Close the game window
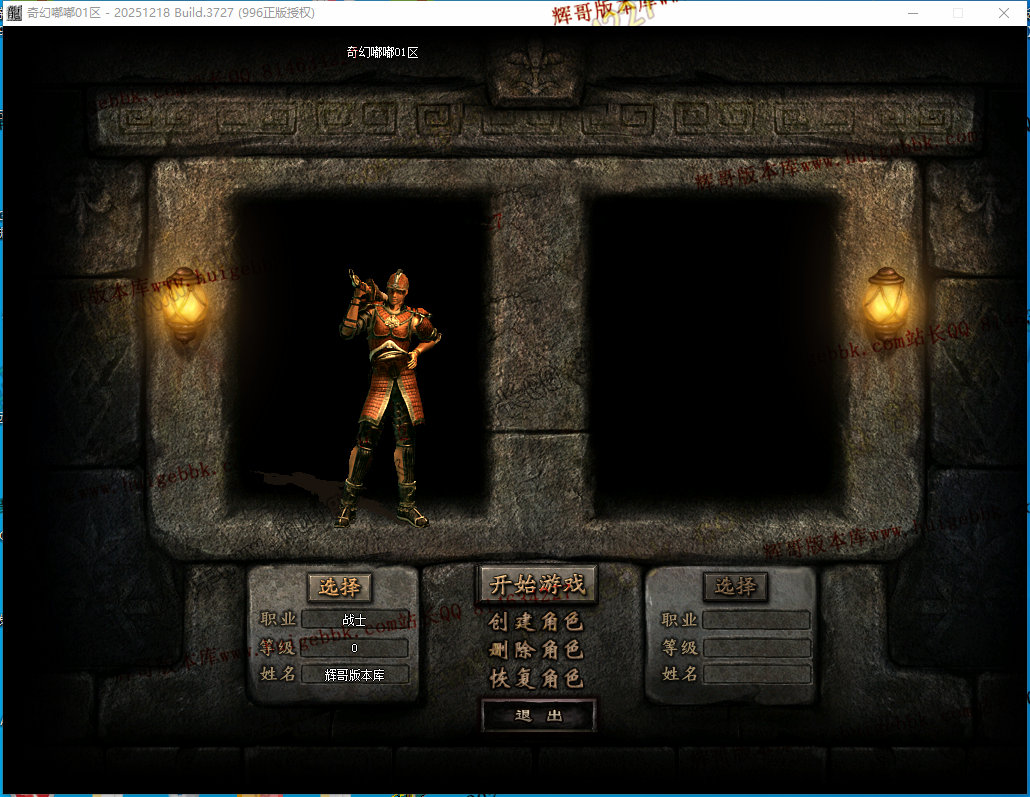 point(1005,13)
